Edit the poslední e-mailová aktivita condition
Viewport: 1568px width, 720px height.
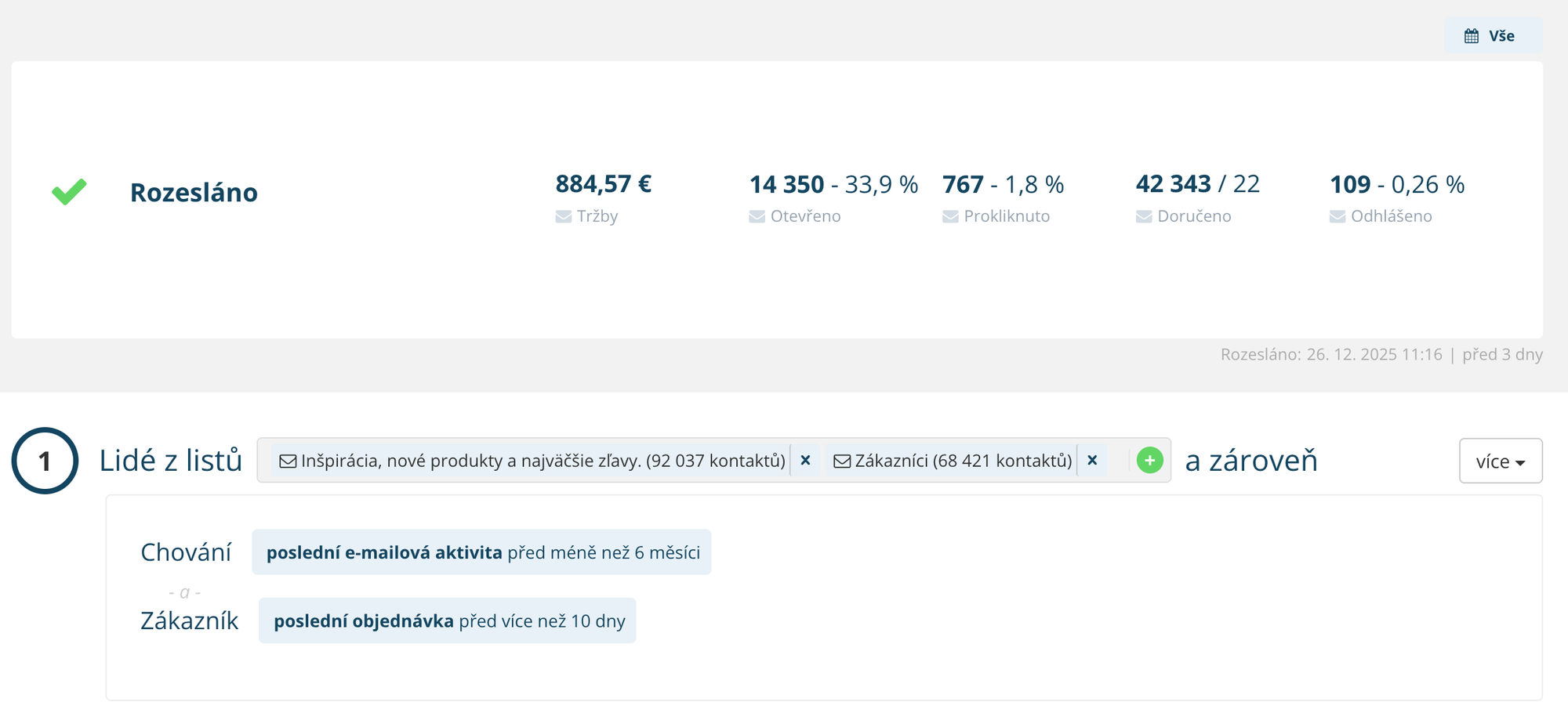click(x=481, y=552)
